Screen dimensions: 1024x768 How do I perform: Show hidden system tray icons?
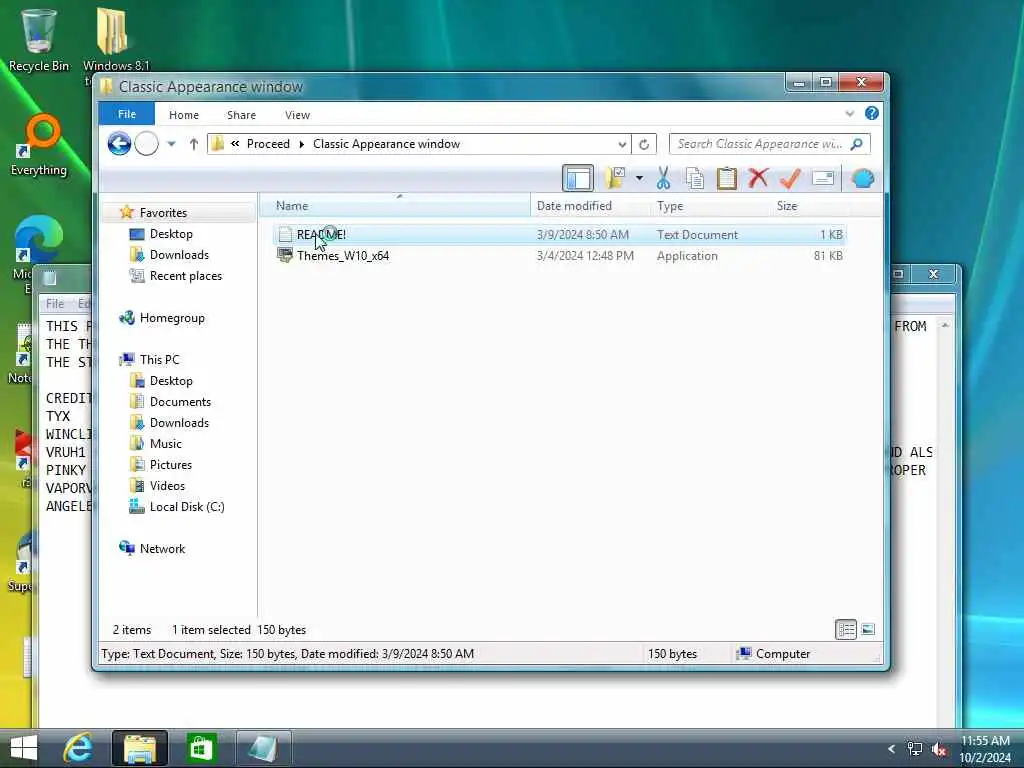click(891, 749)
